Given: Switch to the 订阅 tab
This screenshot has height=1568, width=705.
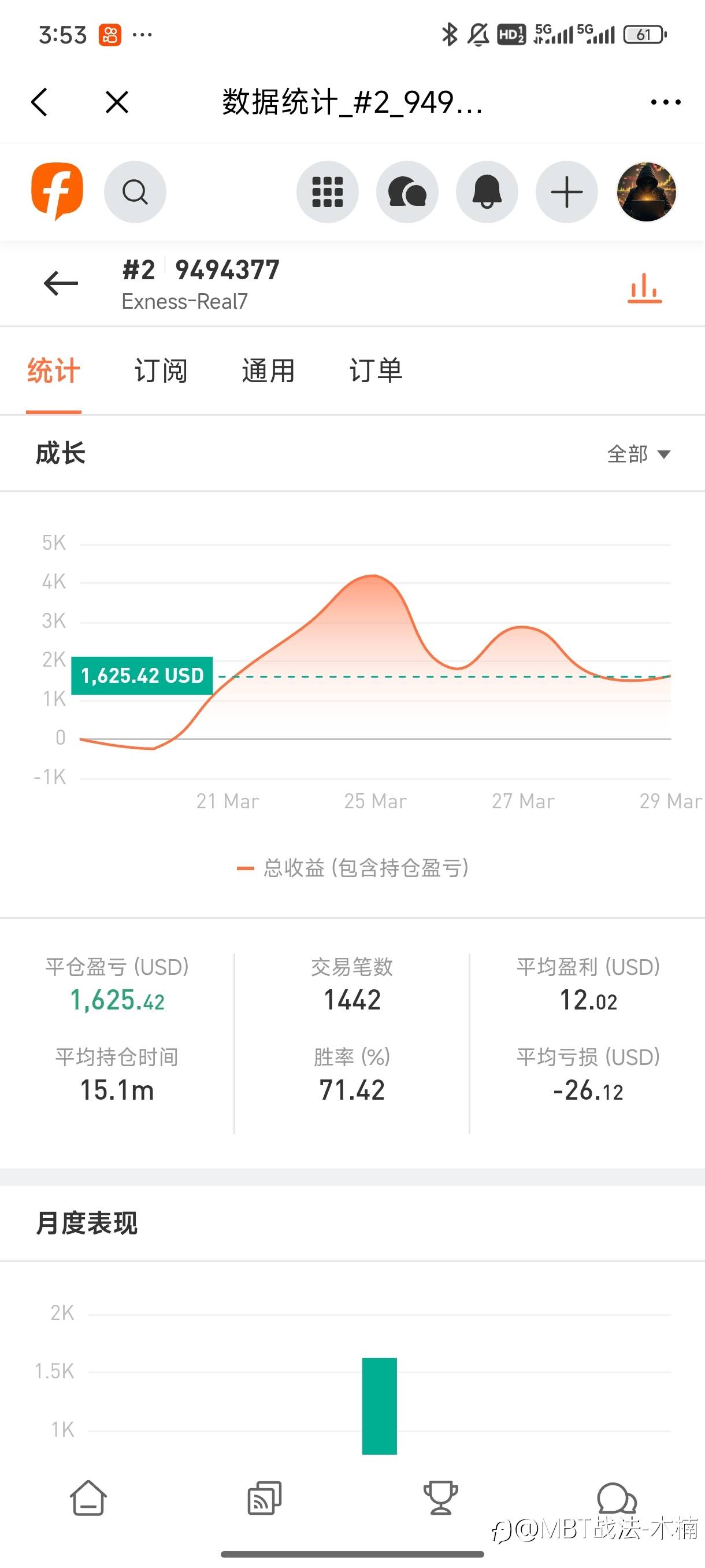Looking at the screenshot, I should 161,371.
